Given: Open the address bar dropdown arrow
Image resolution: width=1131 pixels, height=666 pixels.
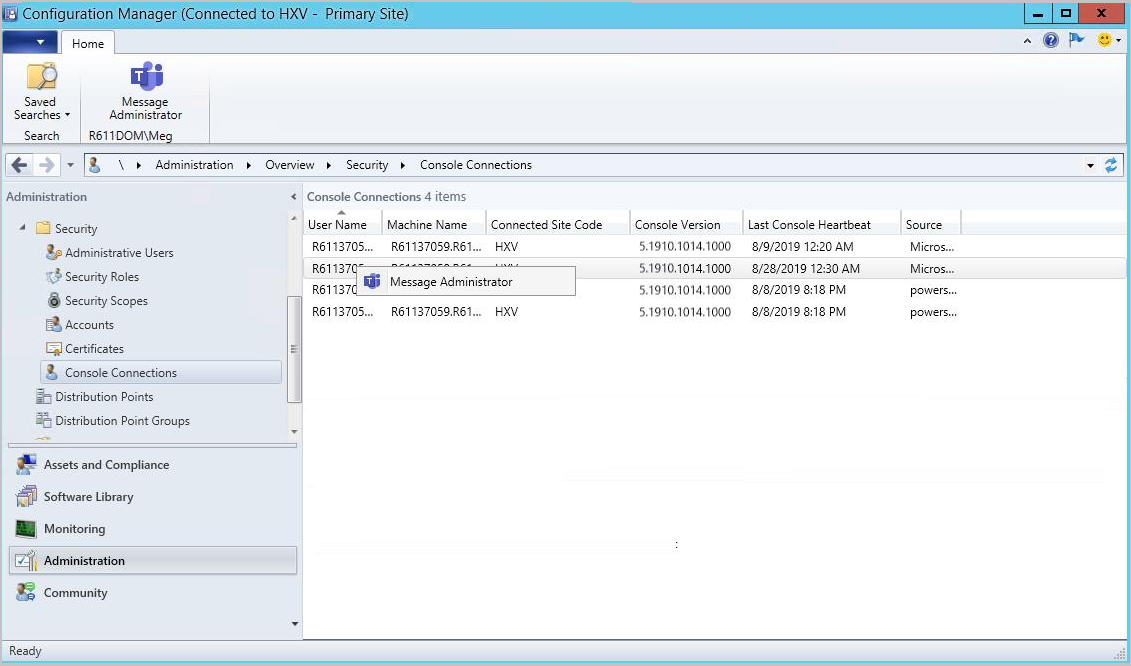Looking at the screenshot, I should (1091, 165).
